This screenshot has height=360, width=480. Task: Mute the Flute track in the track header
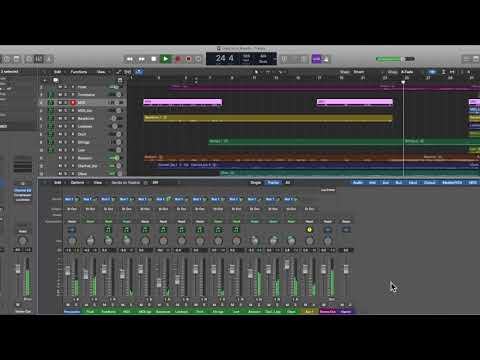[60, 87]
